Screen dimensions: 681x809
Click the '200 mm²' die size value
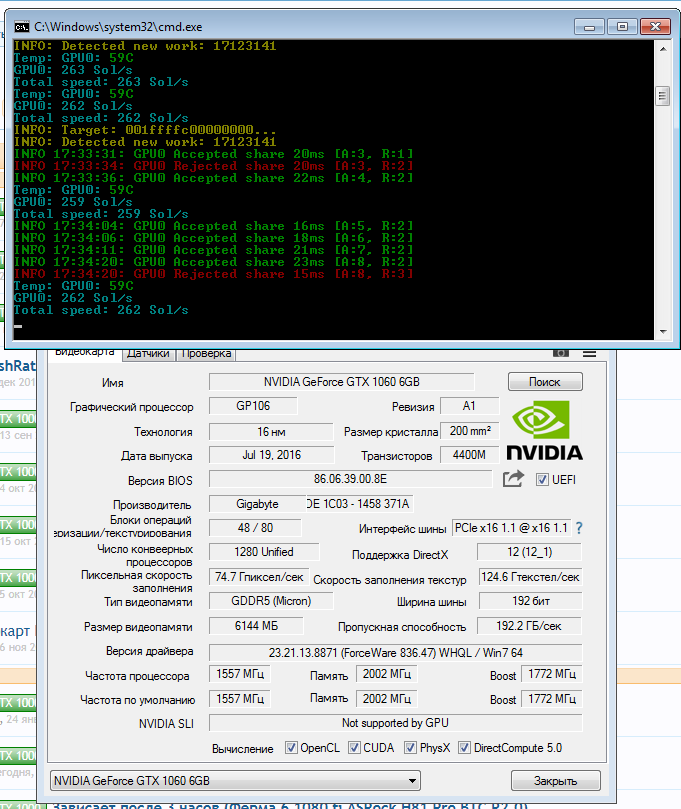[469, 431]
